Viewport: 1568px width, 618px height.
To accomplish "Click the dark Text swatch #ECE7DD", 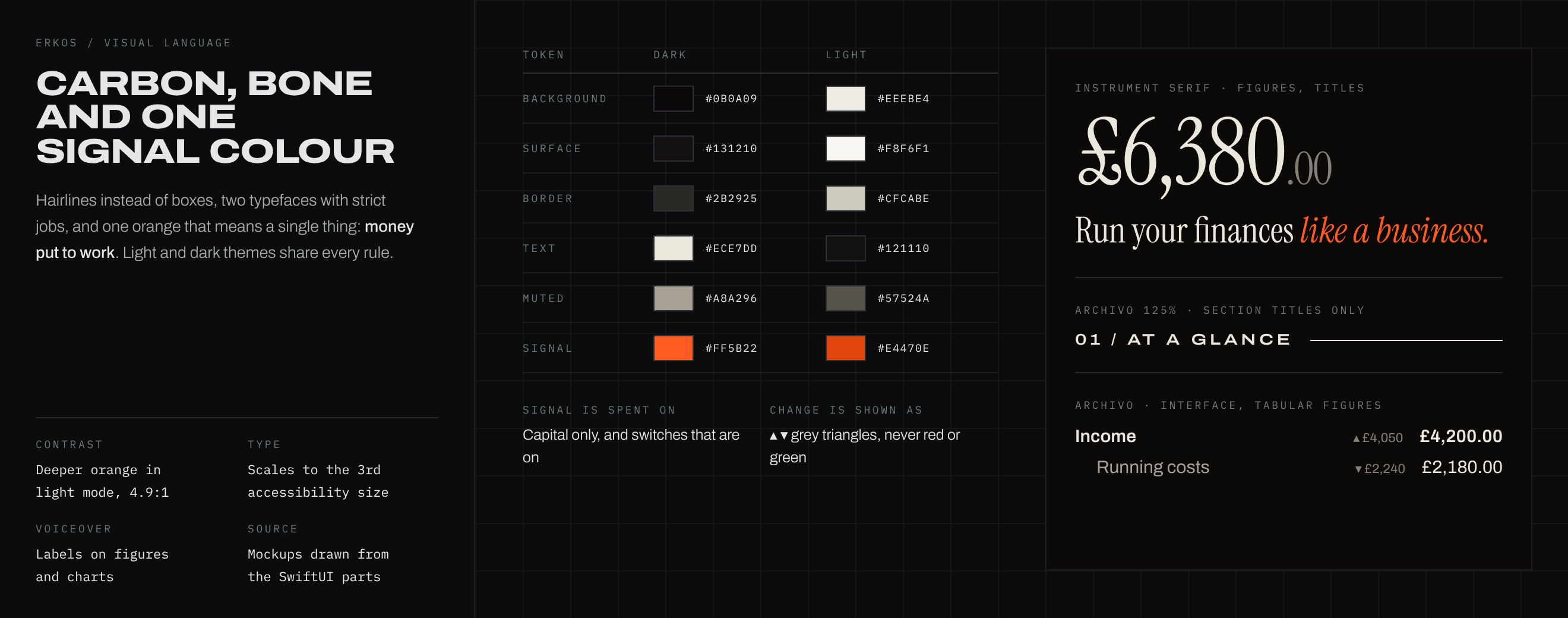I will (673, 248).
